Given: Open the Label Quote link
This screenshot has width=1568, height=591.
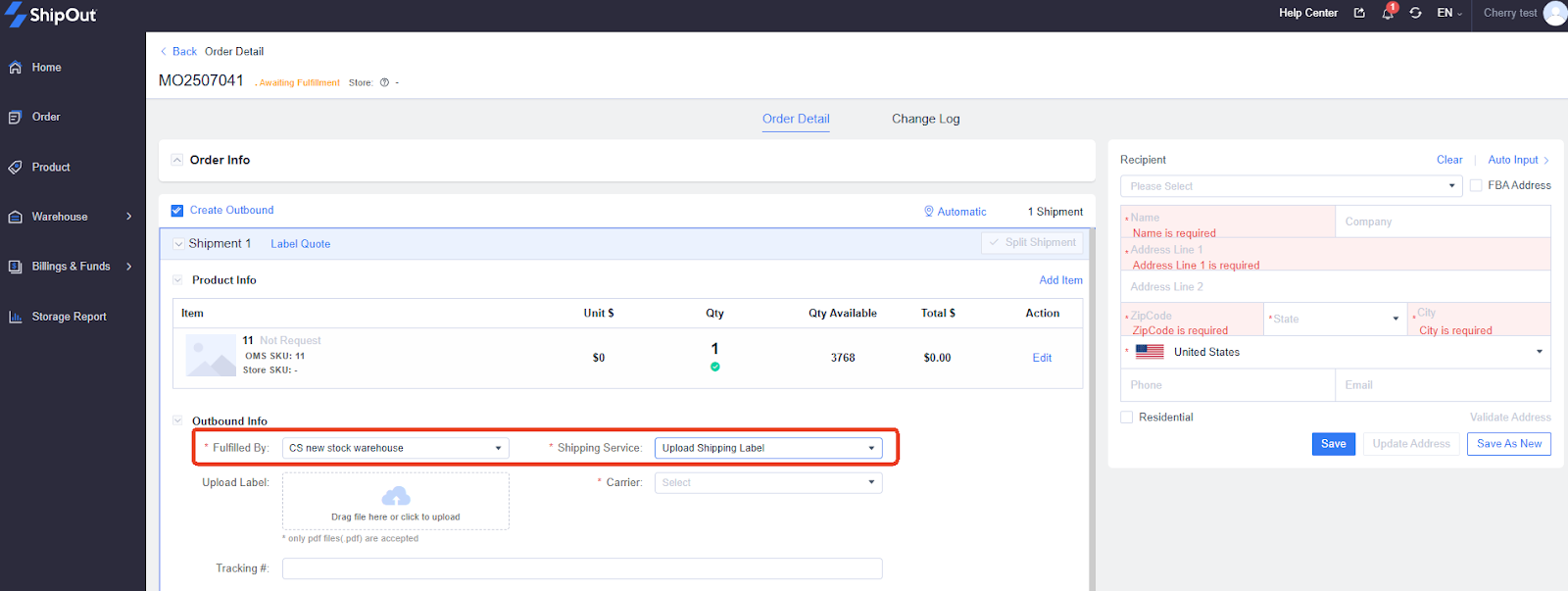Looking at the screenshot, I should (x=301, y=244).
